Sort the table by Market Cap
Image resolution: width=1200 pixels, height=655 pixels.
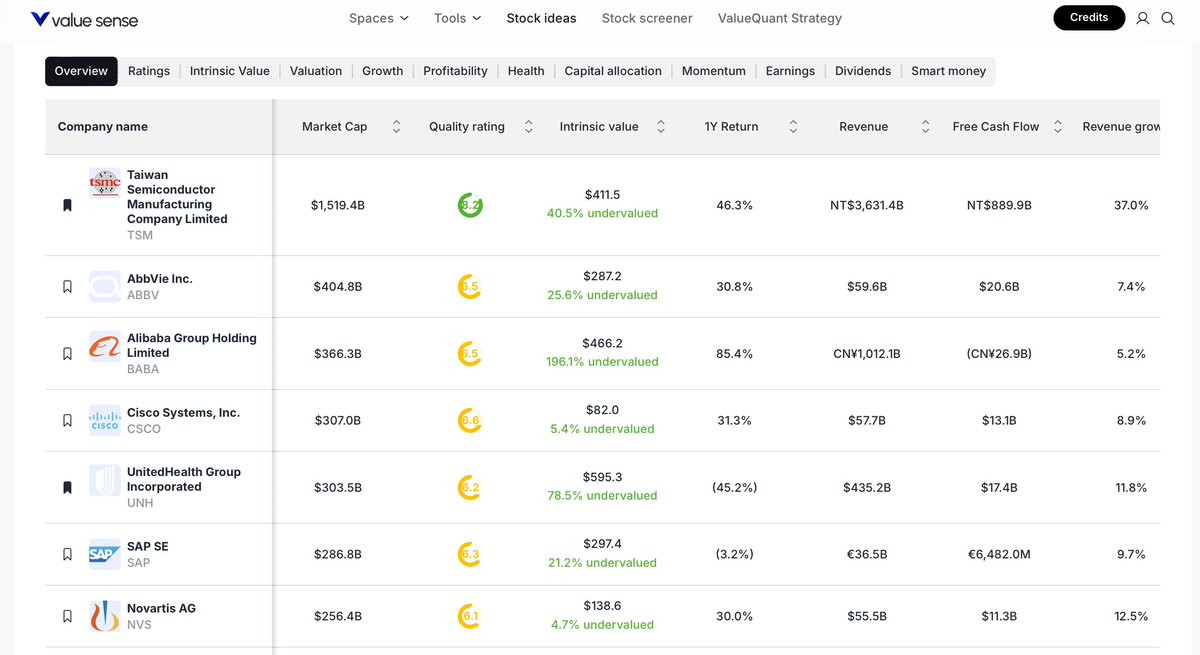[396, 127]
